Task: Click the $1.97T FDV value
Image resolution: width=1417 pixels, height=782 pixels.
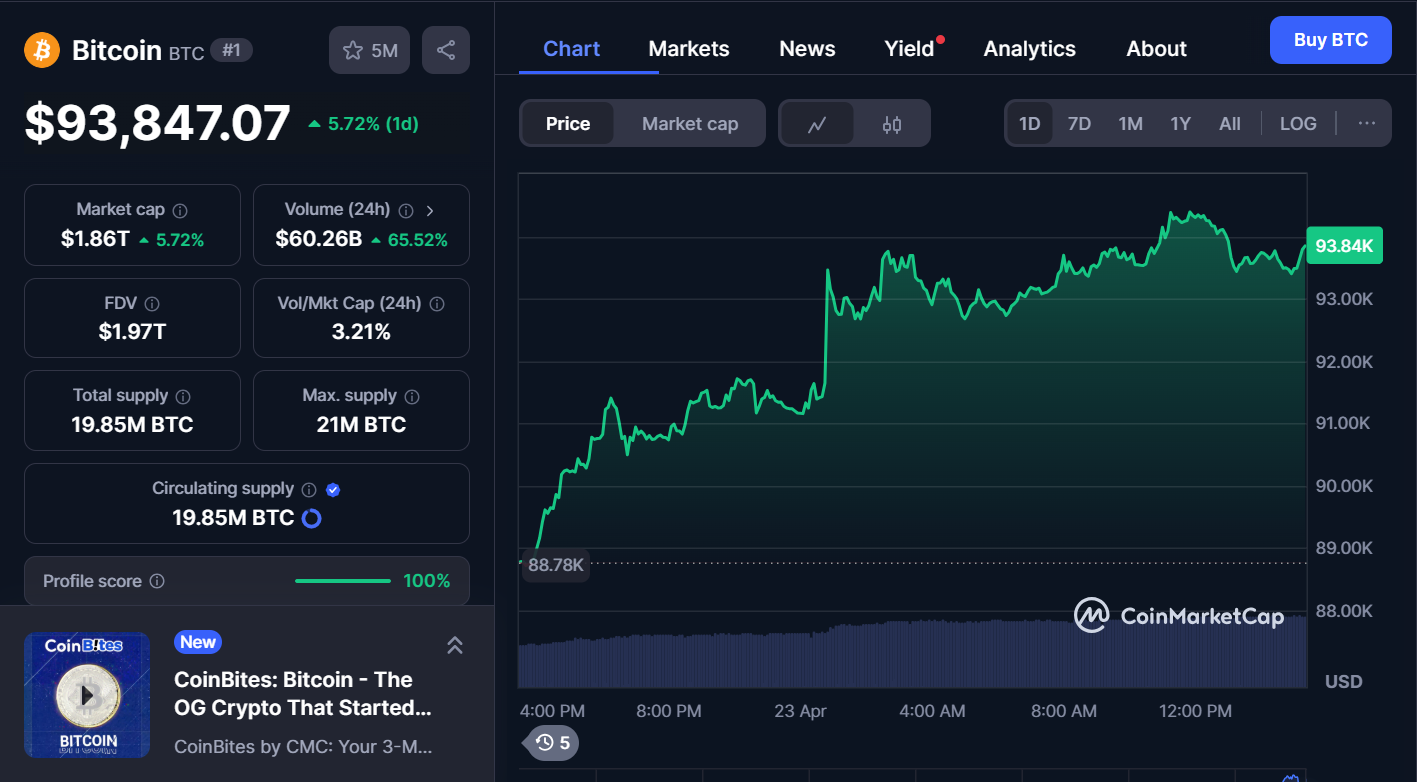Action: pyautogui.click(x=132, y=332)
